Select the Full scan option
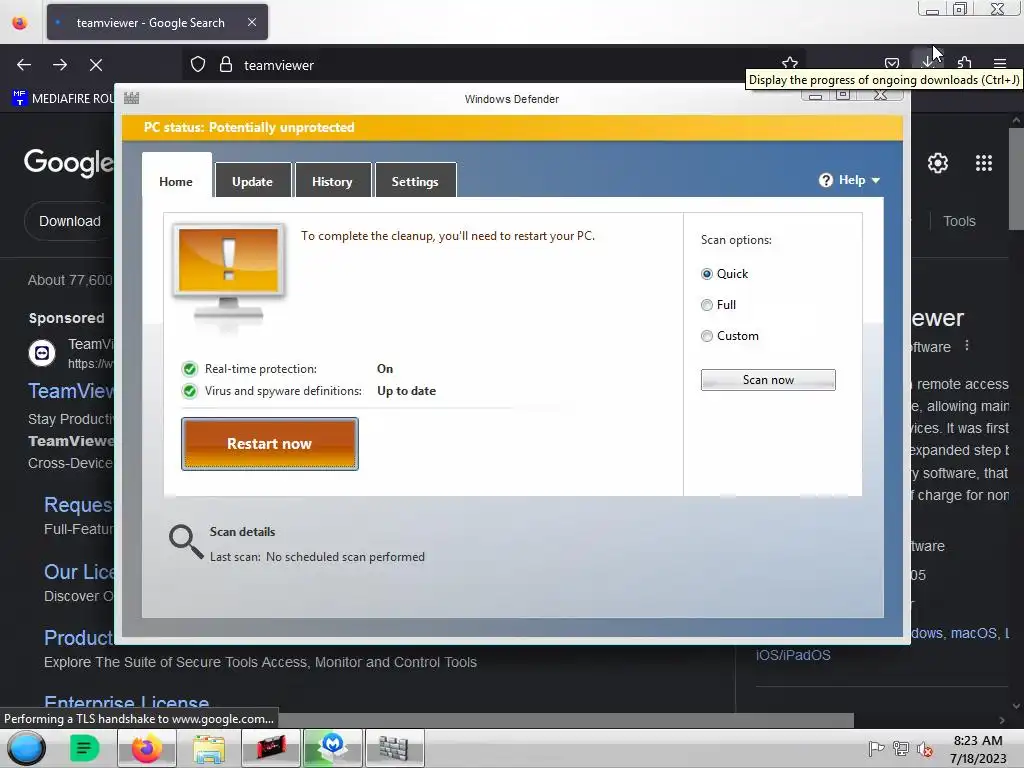The height and width of the screenshot is (768, 1024). pos(707,305)
